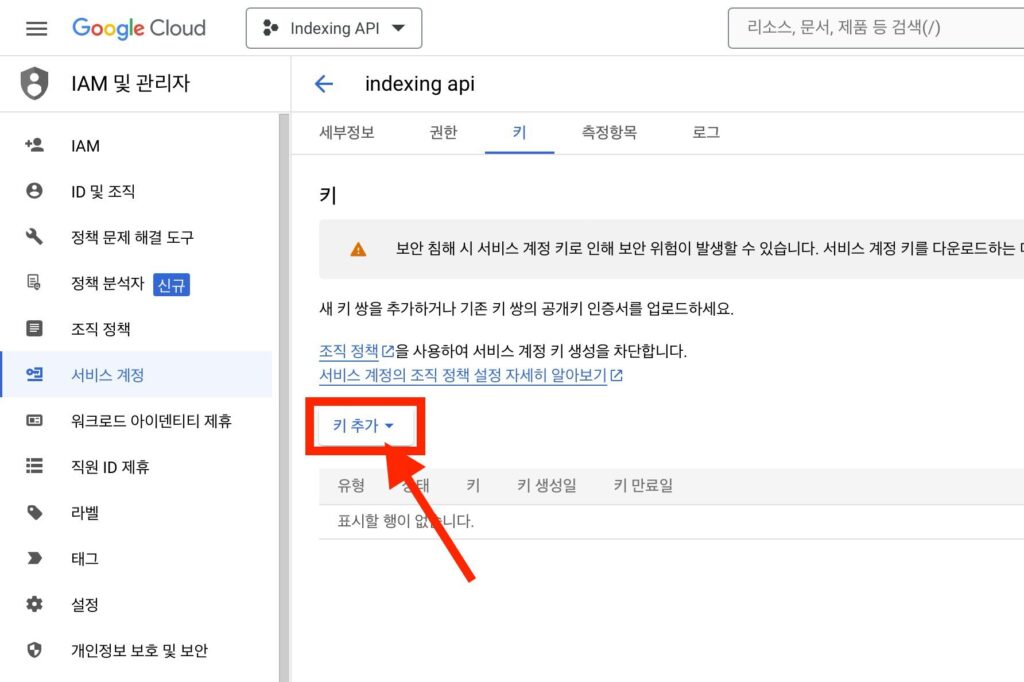Switch to the 권한 tab
This screenshot has width=1024, height=682.
[443, 132]
